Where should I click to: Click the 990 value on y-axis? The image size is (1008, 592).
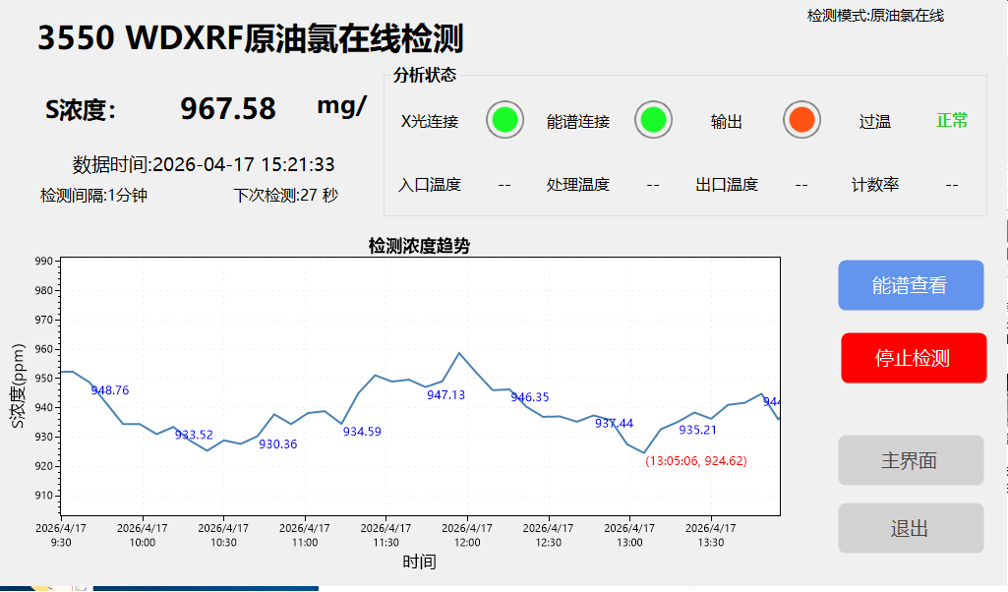coord(44,261)
